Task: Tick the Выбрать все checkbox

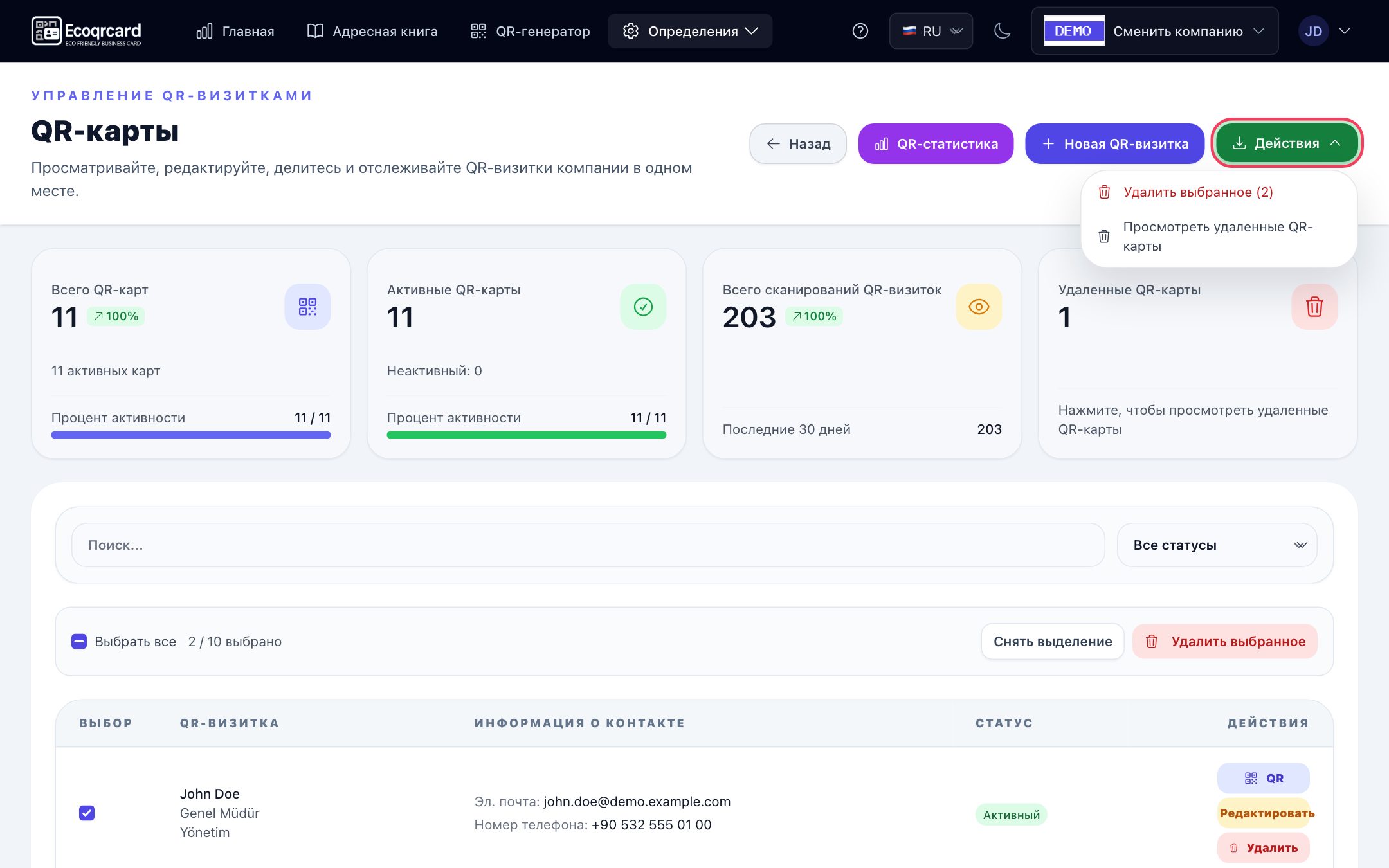Action: 79,642
